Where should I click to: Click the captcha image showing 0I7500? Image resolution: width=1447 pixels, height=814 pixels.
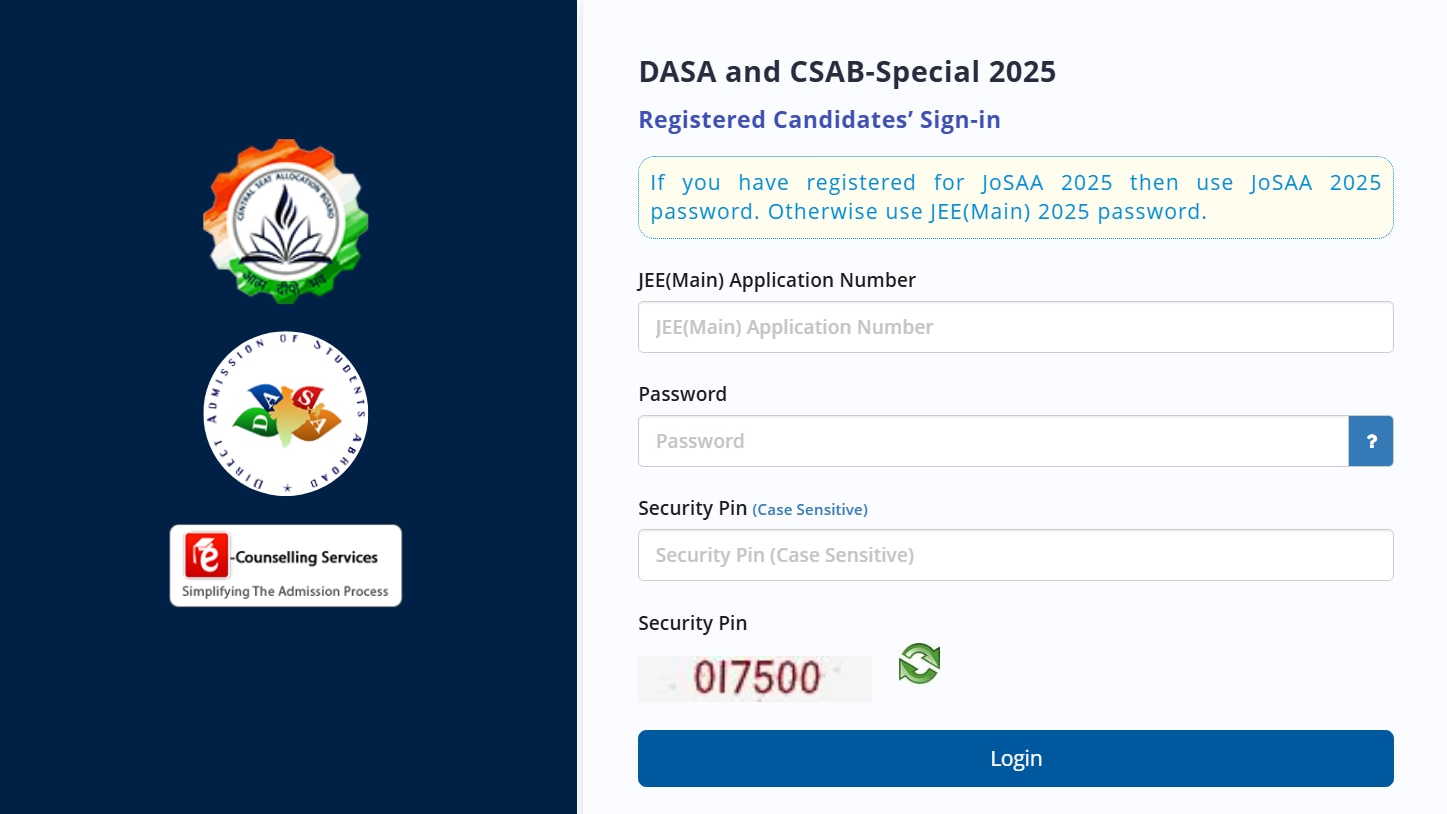tap(755, 679)
